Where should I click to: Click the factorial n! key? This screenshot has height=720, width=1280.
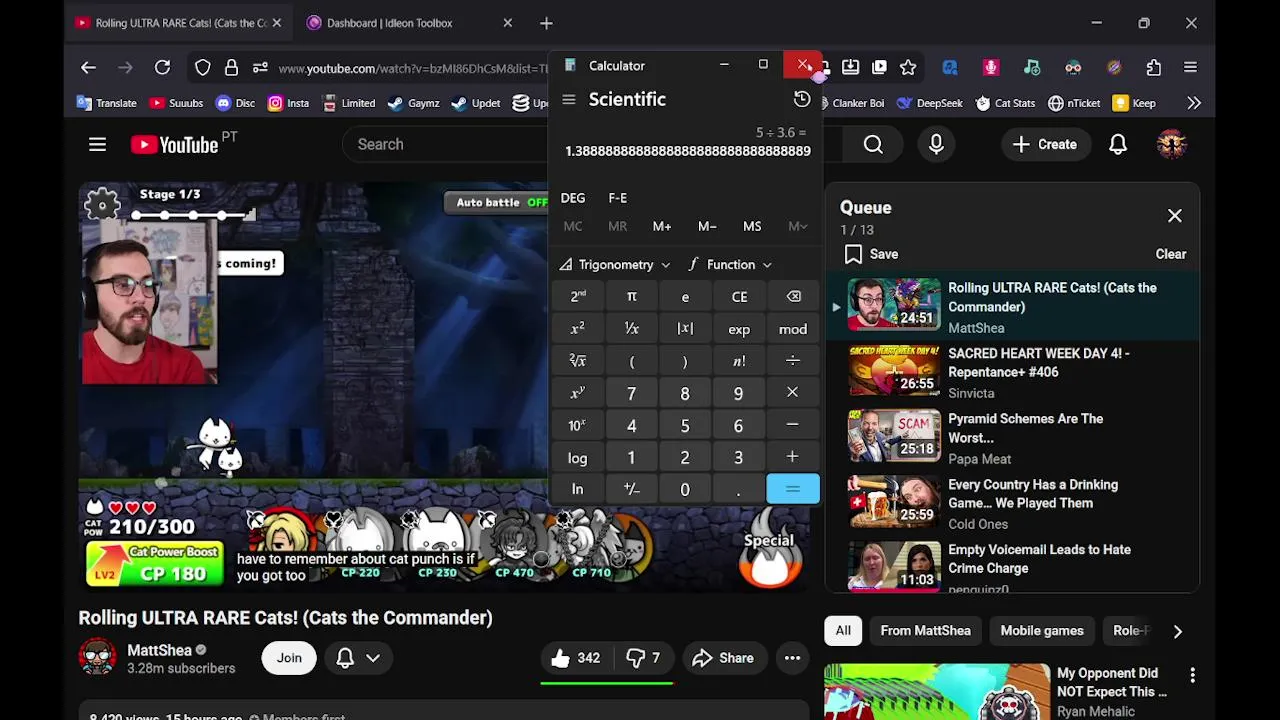(x=739, y=361)
